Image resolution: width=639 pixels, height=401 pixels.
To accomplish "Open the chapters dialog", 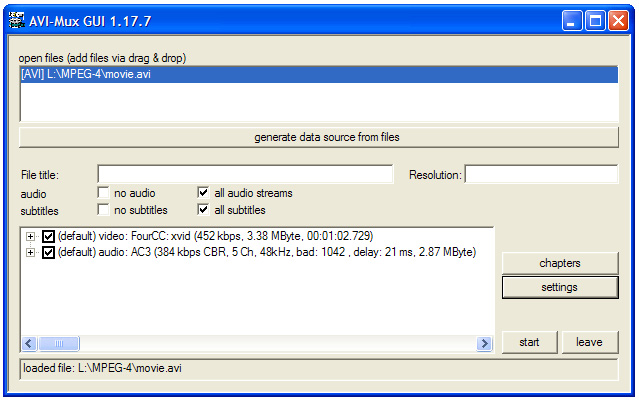I will coord(560,263).
